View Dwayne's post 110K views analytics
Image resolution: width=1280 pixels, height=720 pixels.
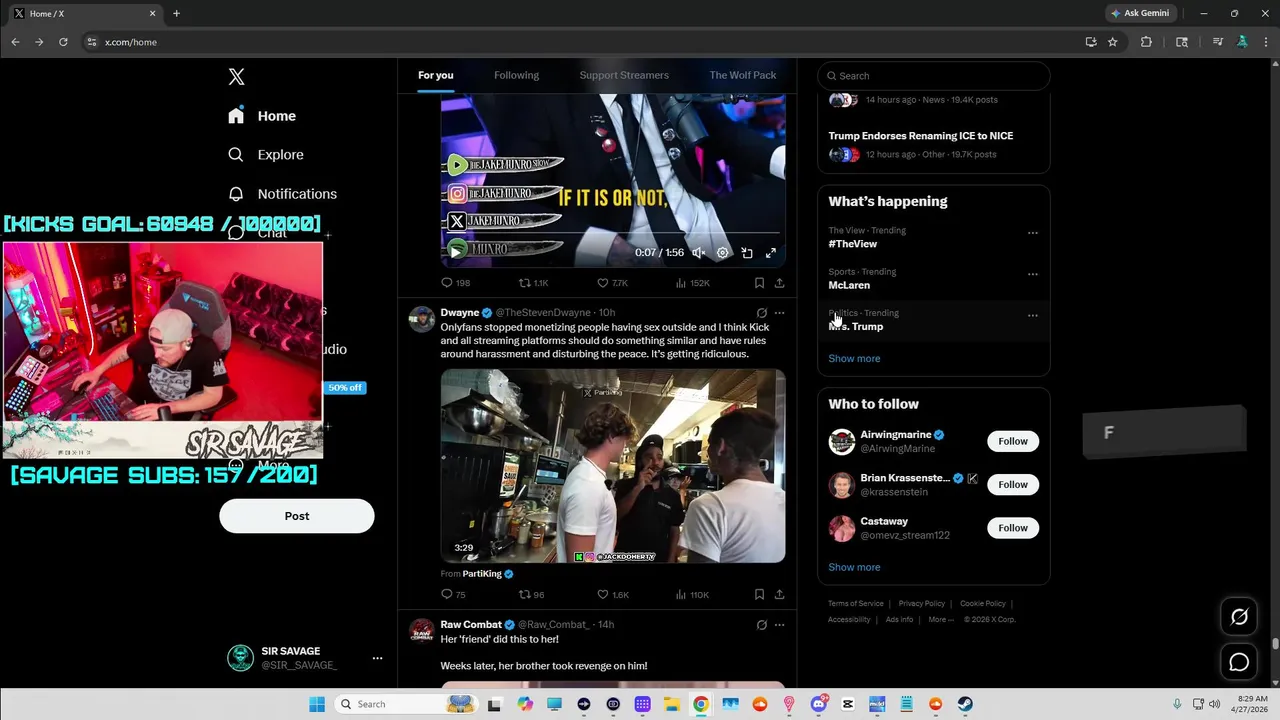692,595
